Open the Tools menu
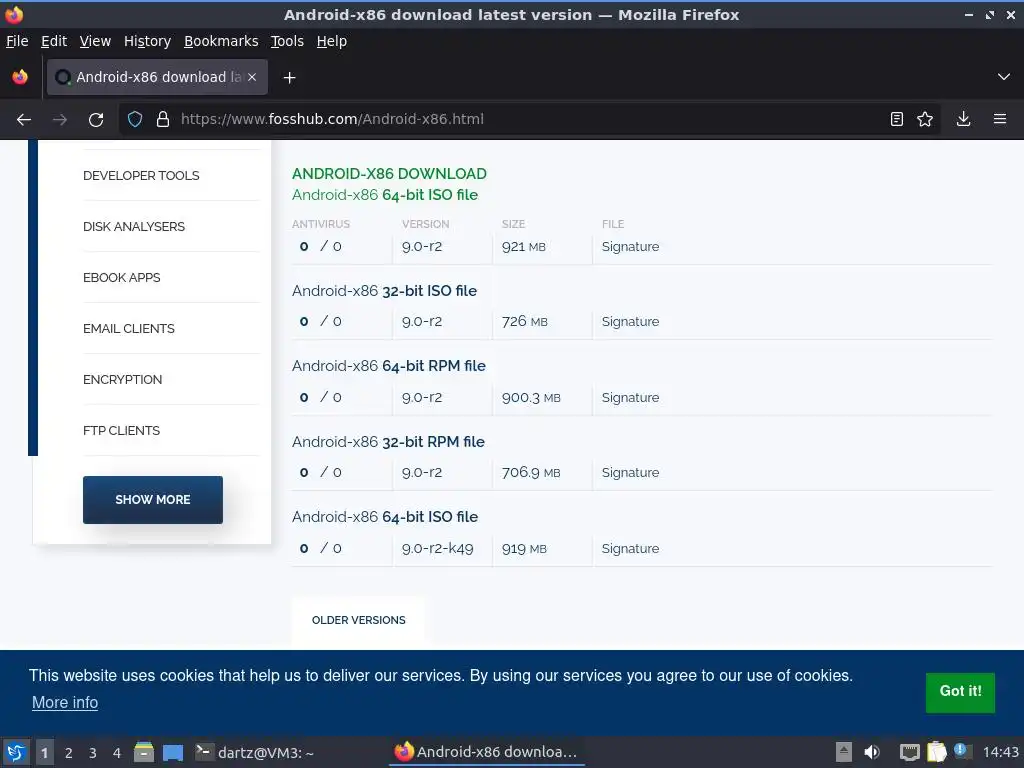This screenshot has width=1024, height=768. [x=287, y=41]
